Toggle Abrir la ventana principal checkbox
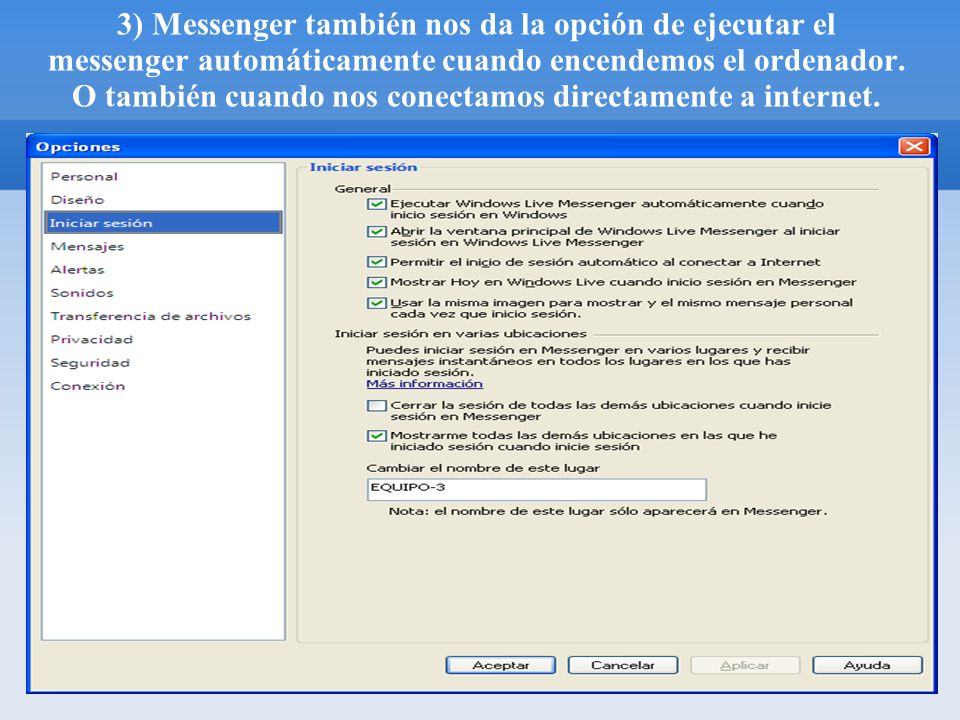Screen dimensions: 960x720 pos(376,231)
